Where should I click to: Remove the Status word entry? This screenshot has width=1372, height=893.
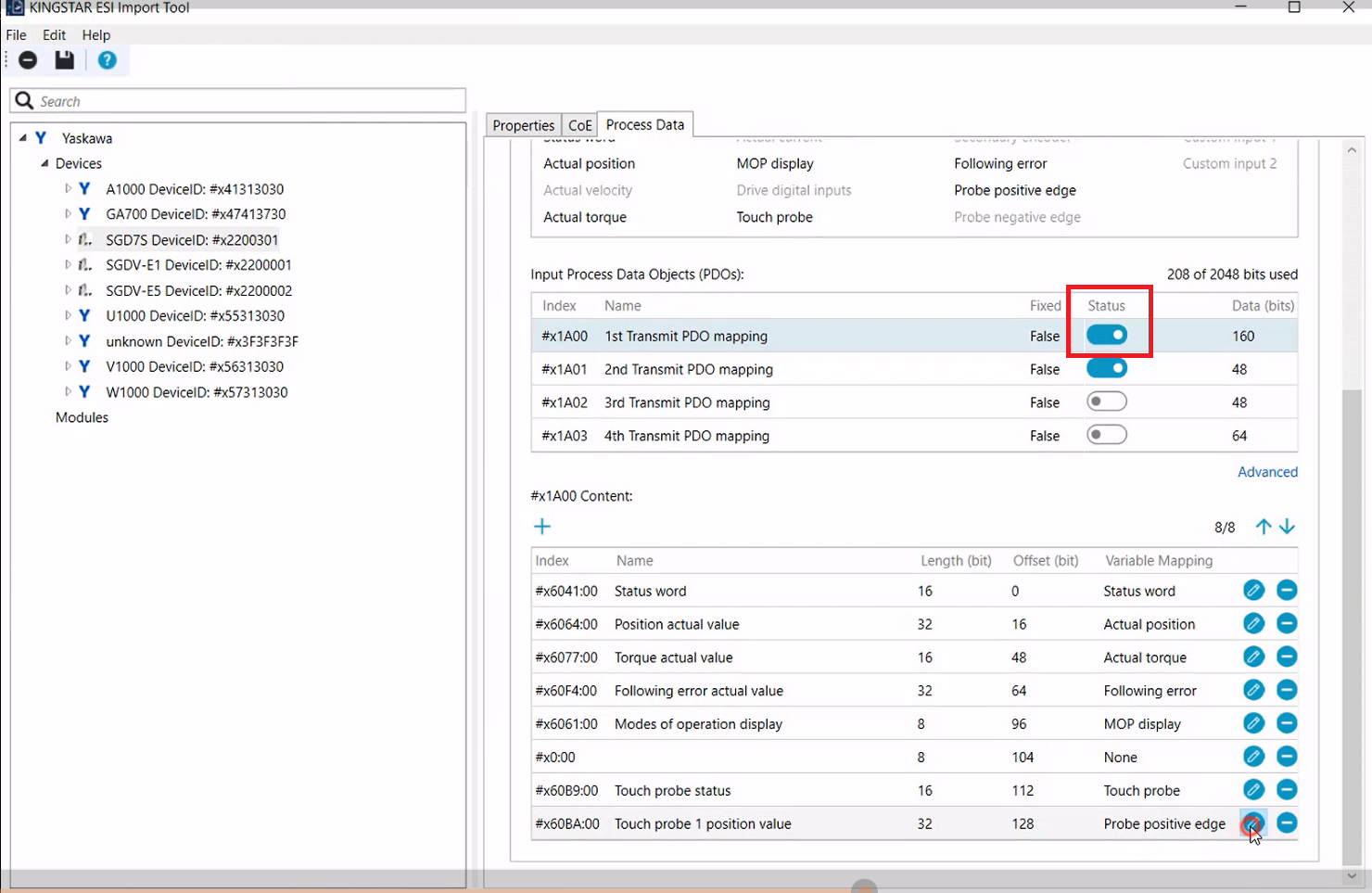point(1287,591)
